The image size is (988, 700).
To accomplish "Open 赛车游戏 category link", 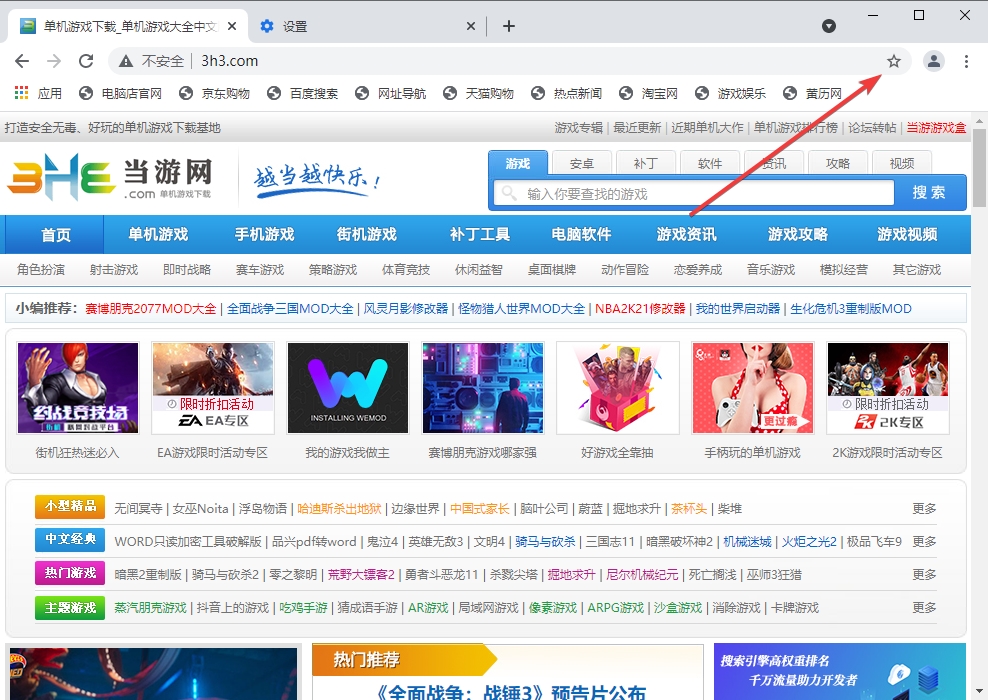I will pos(260,270).
